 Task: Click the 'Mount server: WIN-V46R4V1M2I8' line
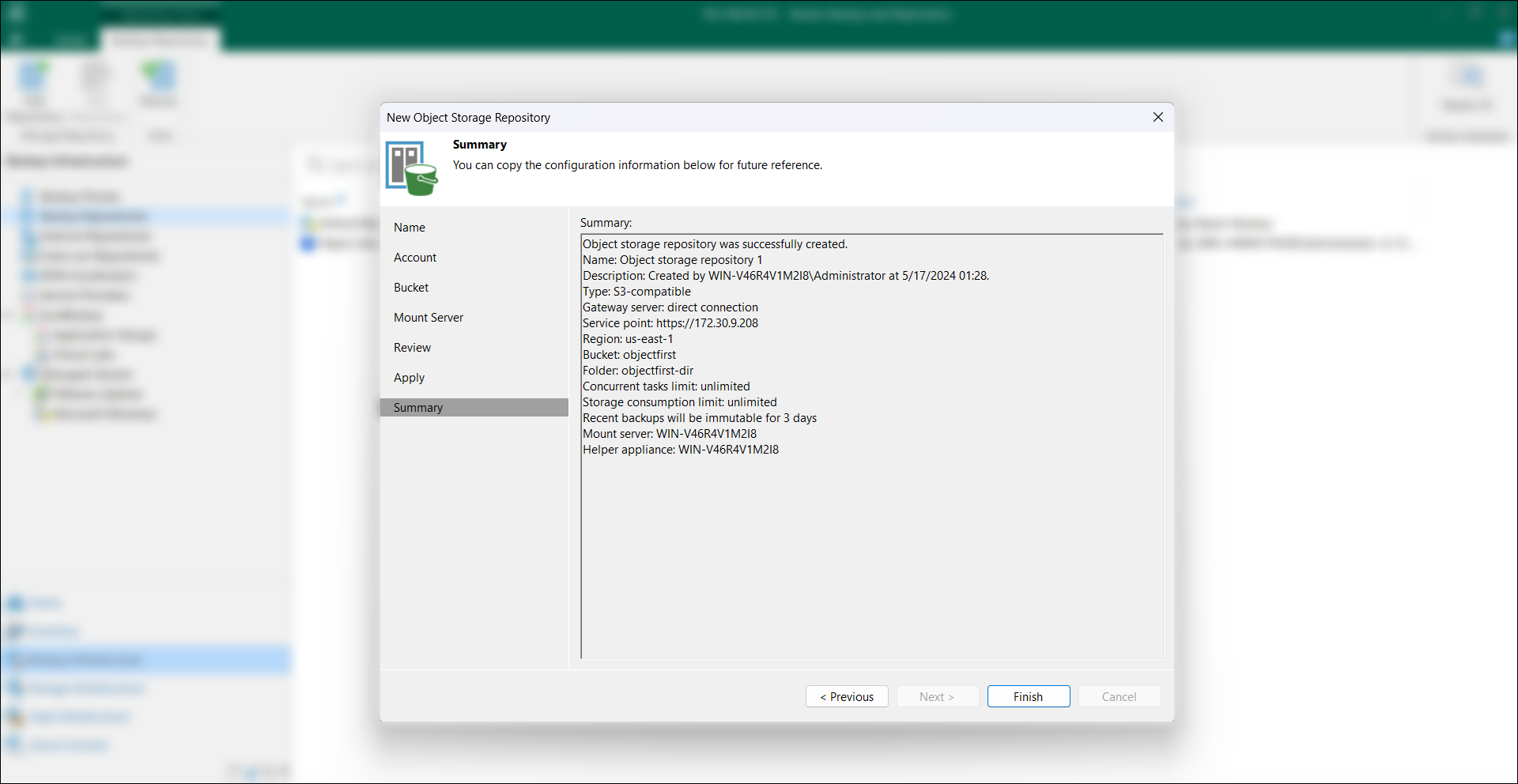670,434
